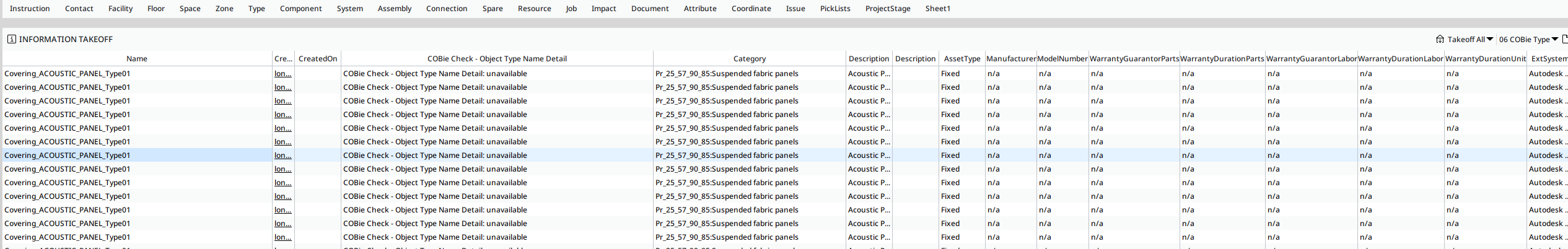Select the Manufacturer column header
The height and width of the screenshot is (249, 1568).
[1010, 59]
